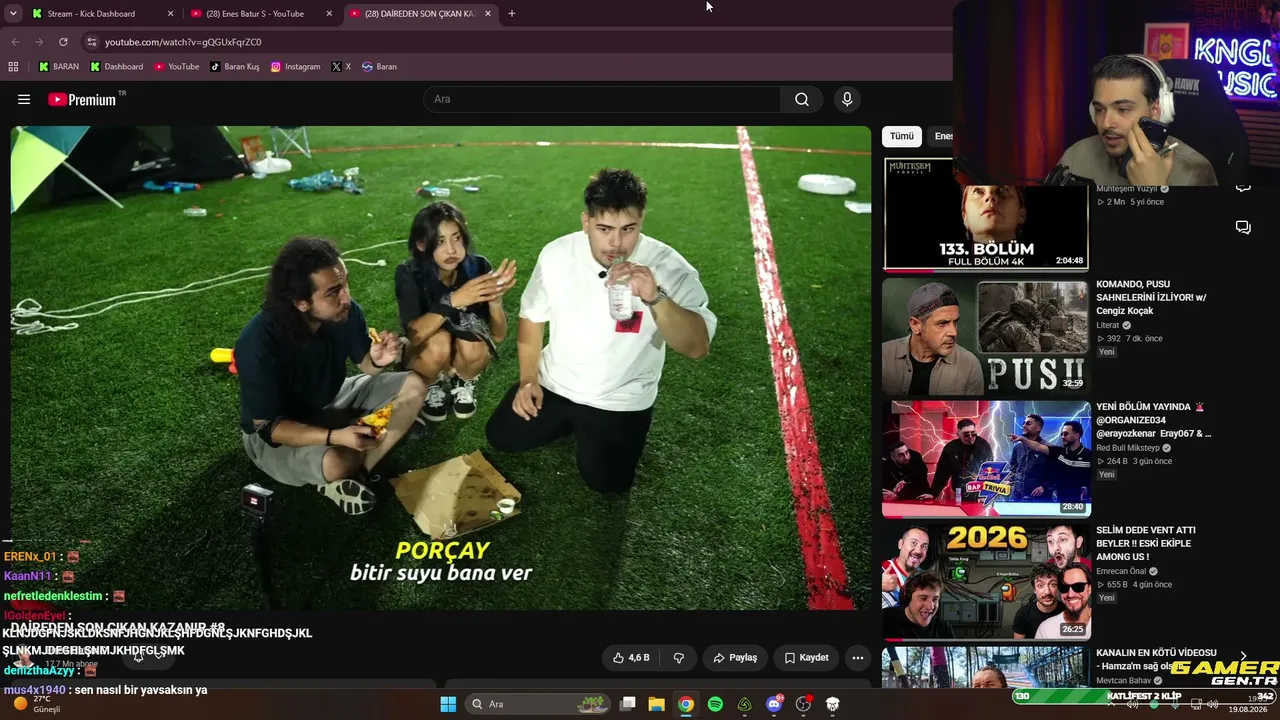Viewport: 1280px width, 720px height.
Task: Go back in browser history
Action: pos(15,42)
